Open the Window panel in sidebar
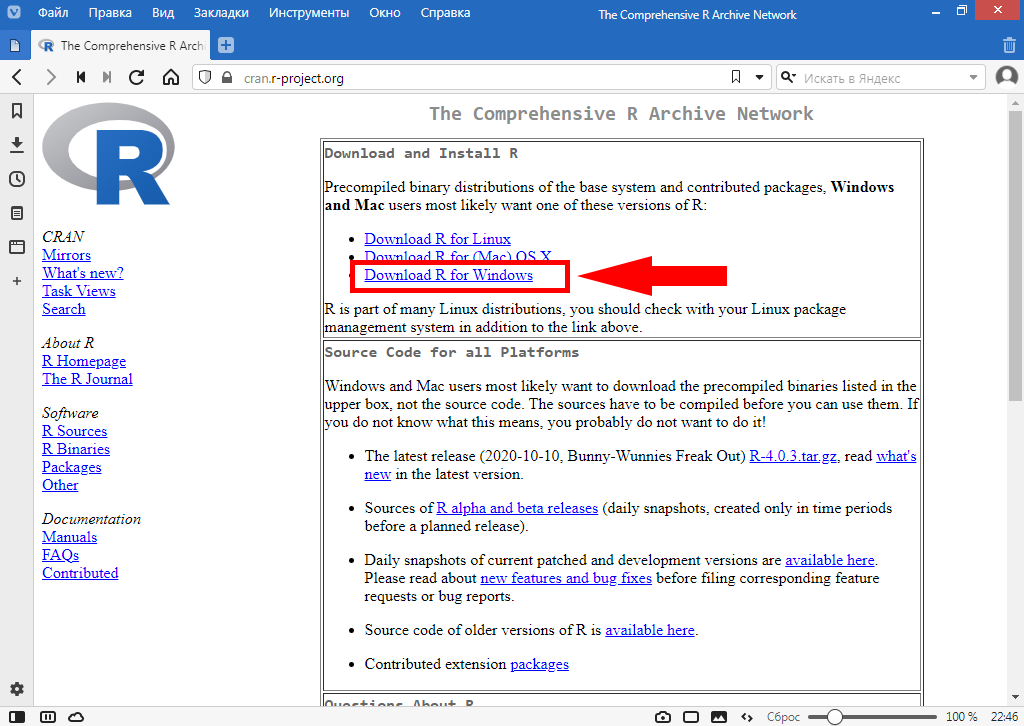The width and height of the screenshot is (1024, 726). click(x=16, y=247)
